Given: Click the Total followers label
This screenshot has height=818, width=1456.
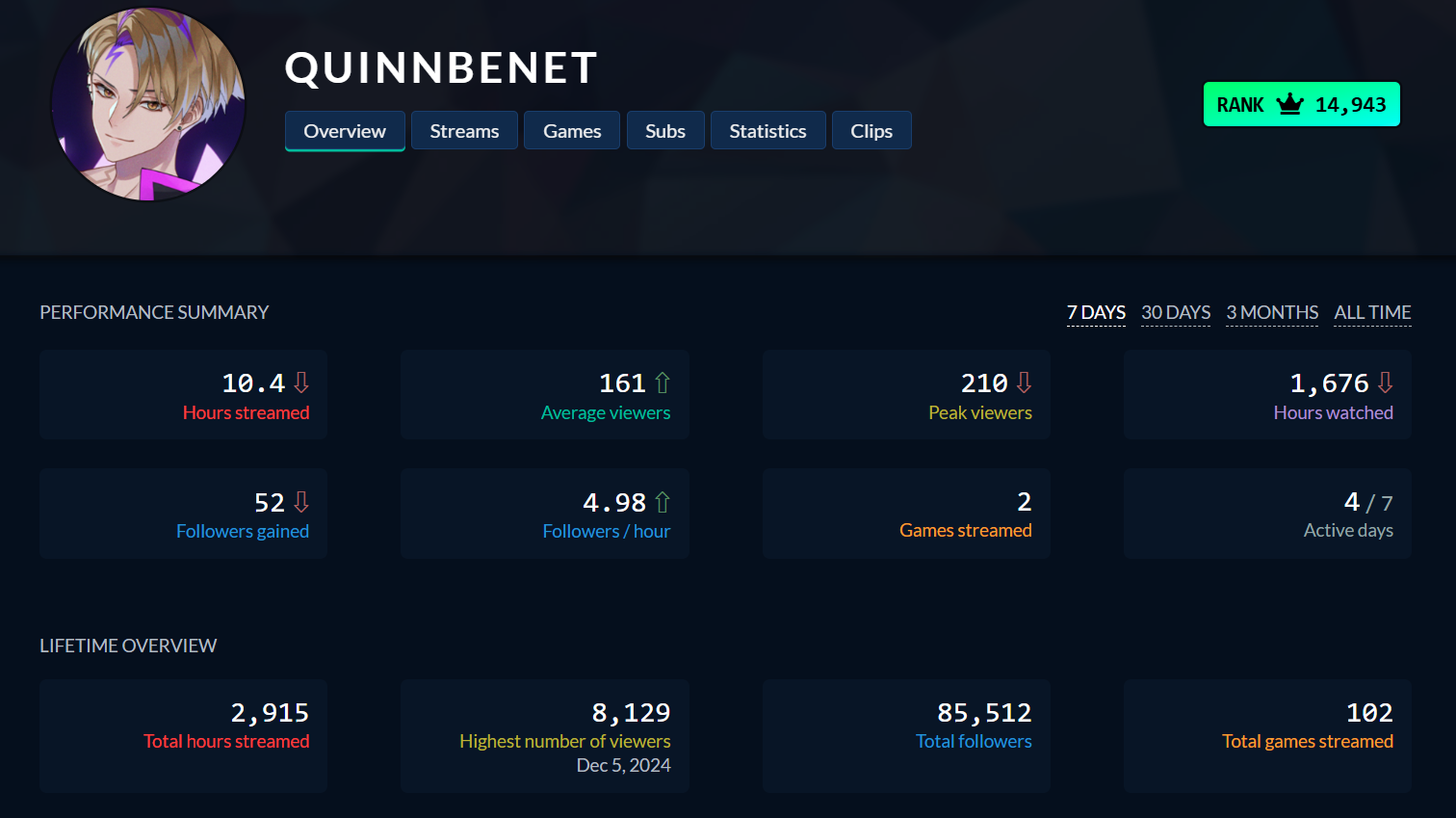Looking at the screenshot, I should (974, 741).
